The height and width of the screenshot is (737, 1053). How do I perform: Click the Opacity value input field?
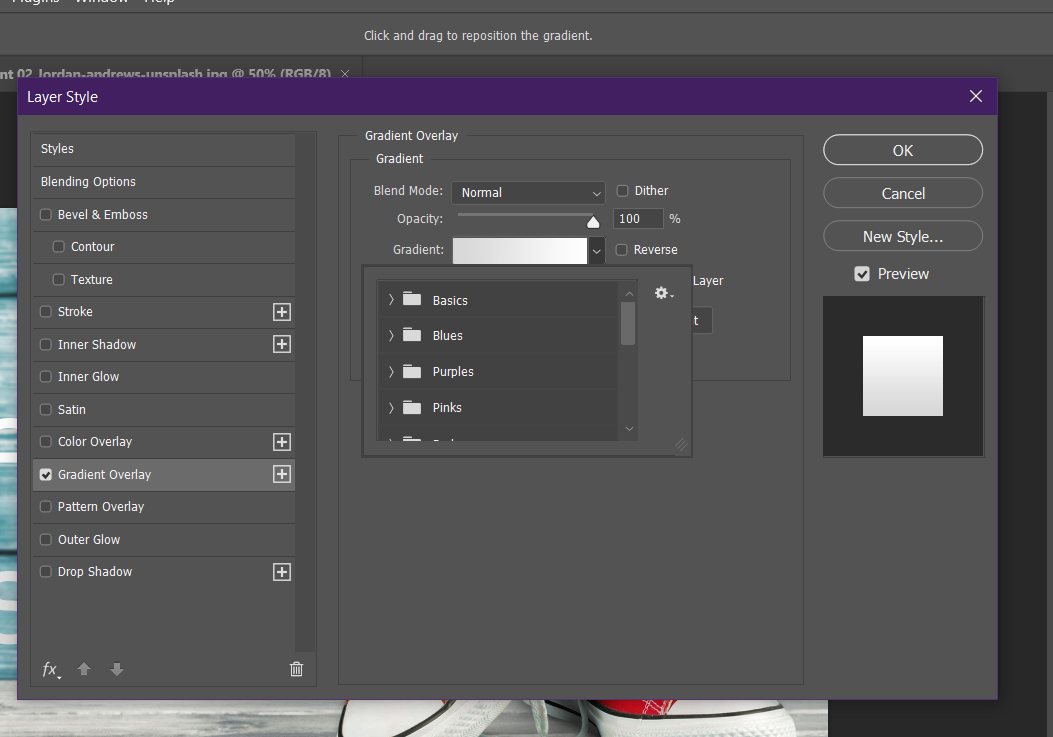click(x=638, y=218)
